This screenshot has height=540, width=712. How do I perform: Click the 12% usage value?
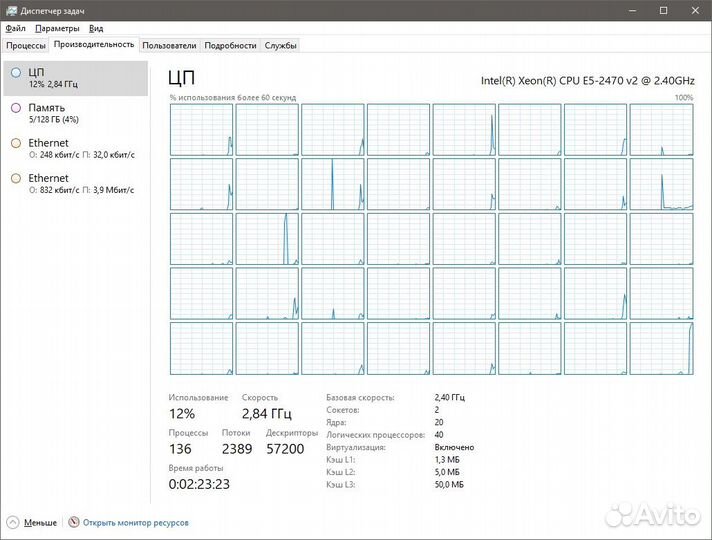pos(182,414)
